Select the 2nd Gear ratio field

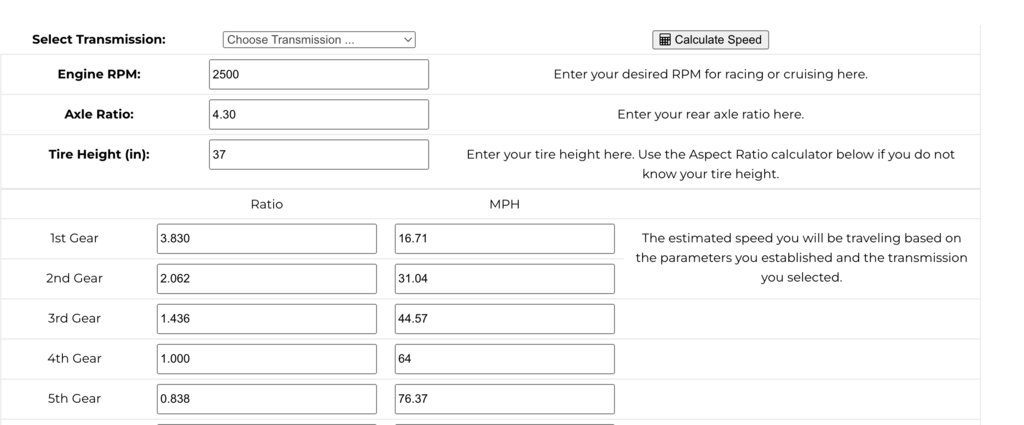[266, 279]
